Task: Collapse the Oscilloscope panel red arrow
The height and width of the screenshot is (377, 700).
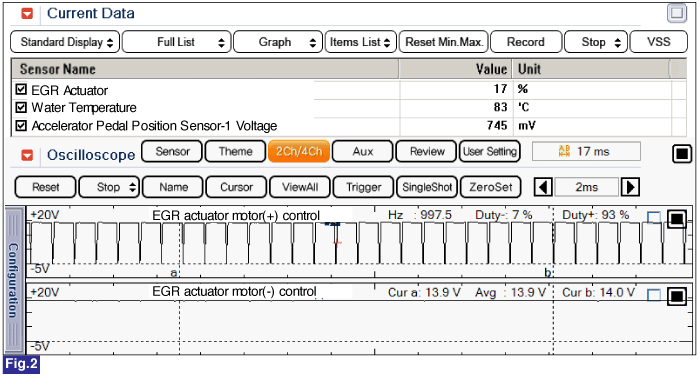Action: [27, 155]
